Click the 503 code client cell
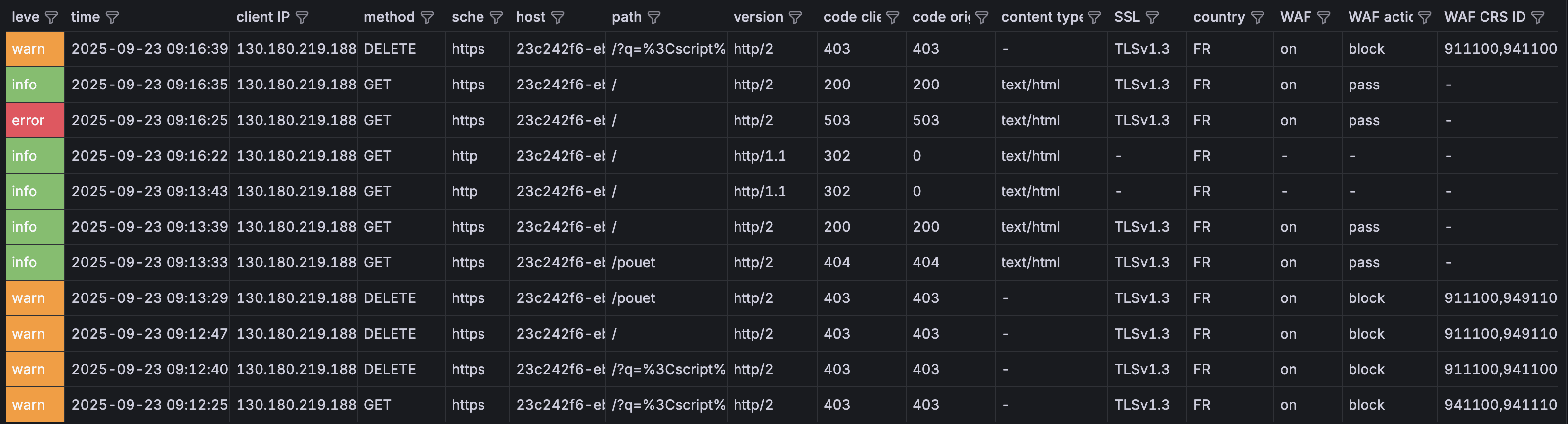Viewport: 1568px width, 424px height. pyautogui.click(x=837, y=120)
